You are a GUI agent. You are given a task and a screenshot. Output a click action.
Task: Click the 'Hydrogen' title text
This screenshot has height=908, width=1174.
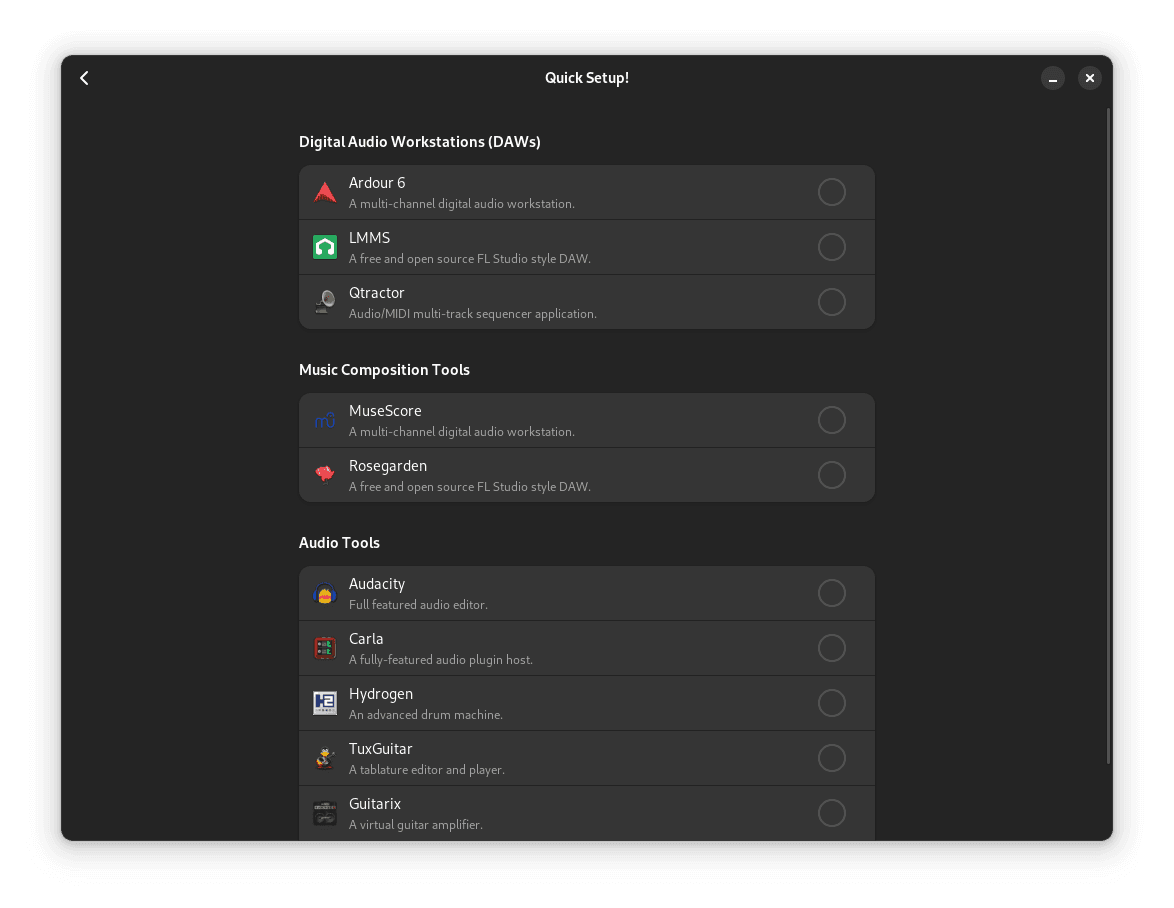click(380, 694)
